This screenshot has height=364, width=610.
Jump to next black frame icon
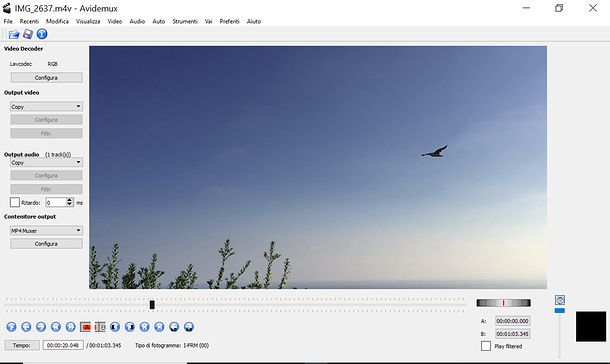pos(130,327)
